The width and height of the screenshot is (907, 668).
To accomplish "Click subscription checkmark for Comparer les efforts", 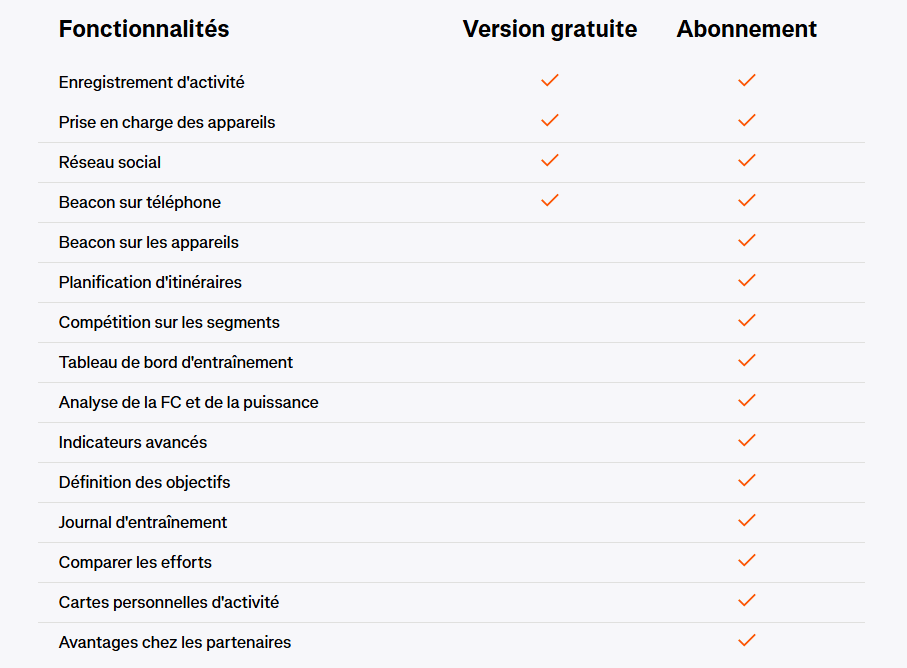I will coord(746,561).
